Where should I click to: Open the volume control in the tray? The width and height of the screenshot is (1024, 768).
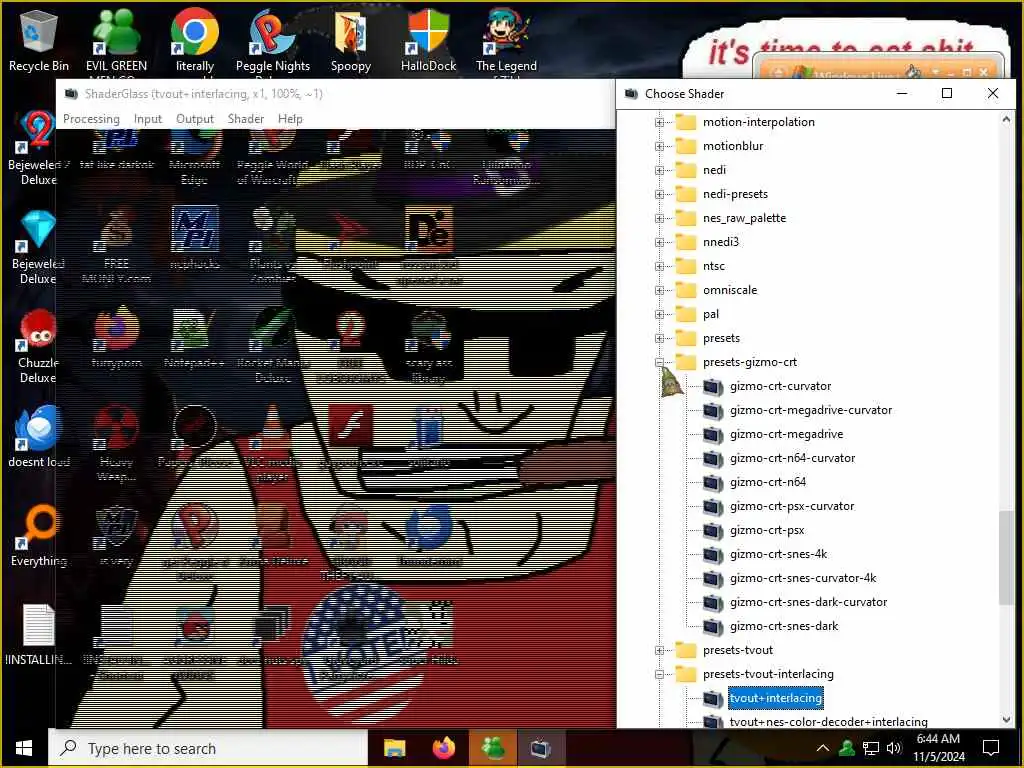[895, 748]
